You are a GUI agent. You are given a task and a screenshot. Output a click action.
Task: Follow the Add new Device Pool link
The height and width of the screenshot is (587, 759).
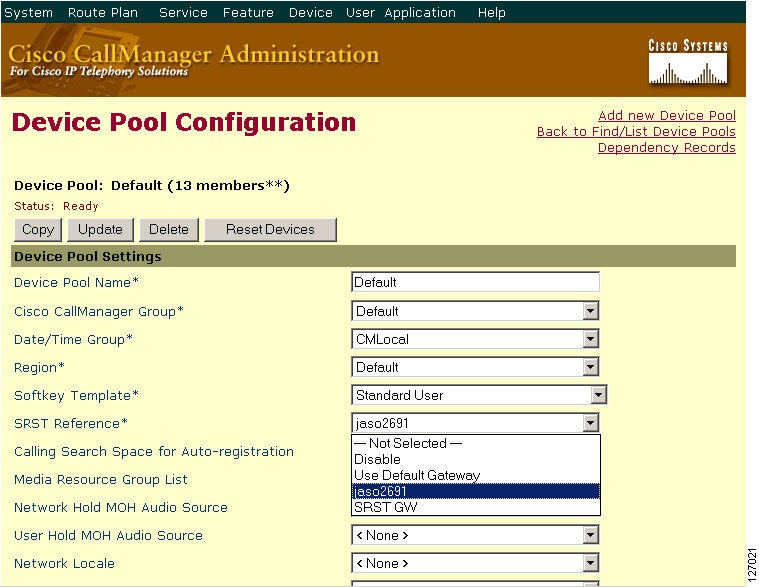(x=667, y=116)
